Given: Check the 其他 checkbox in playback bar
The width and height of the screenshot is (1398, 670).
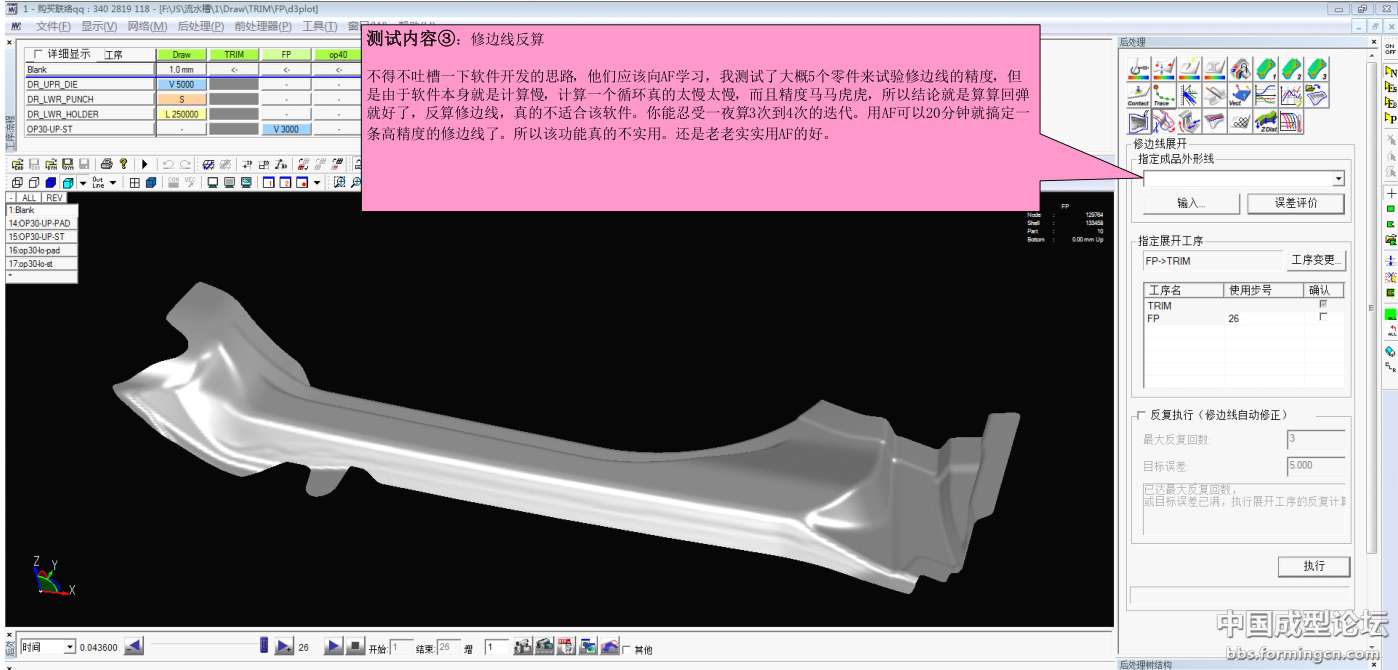Looking at the screenshot, I should pos(626,649).
